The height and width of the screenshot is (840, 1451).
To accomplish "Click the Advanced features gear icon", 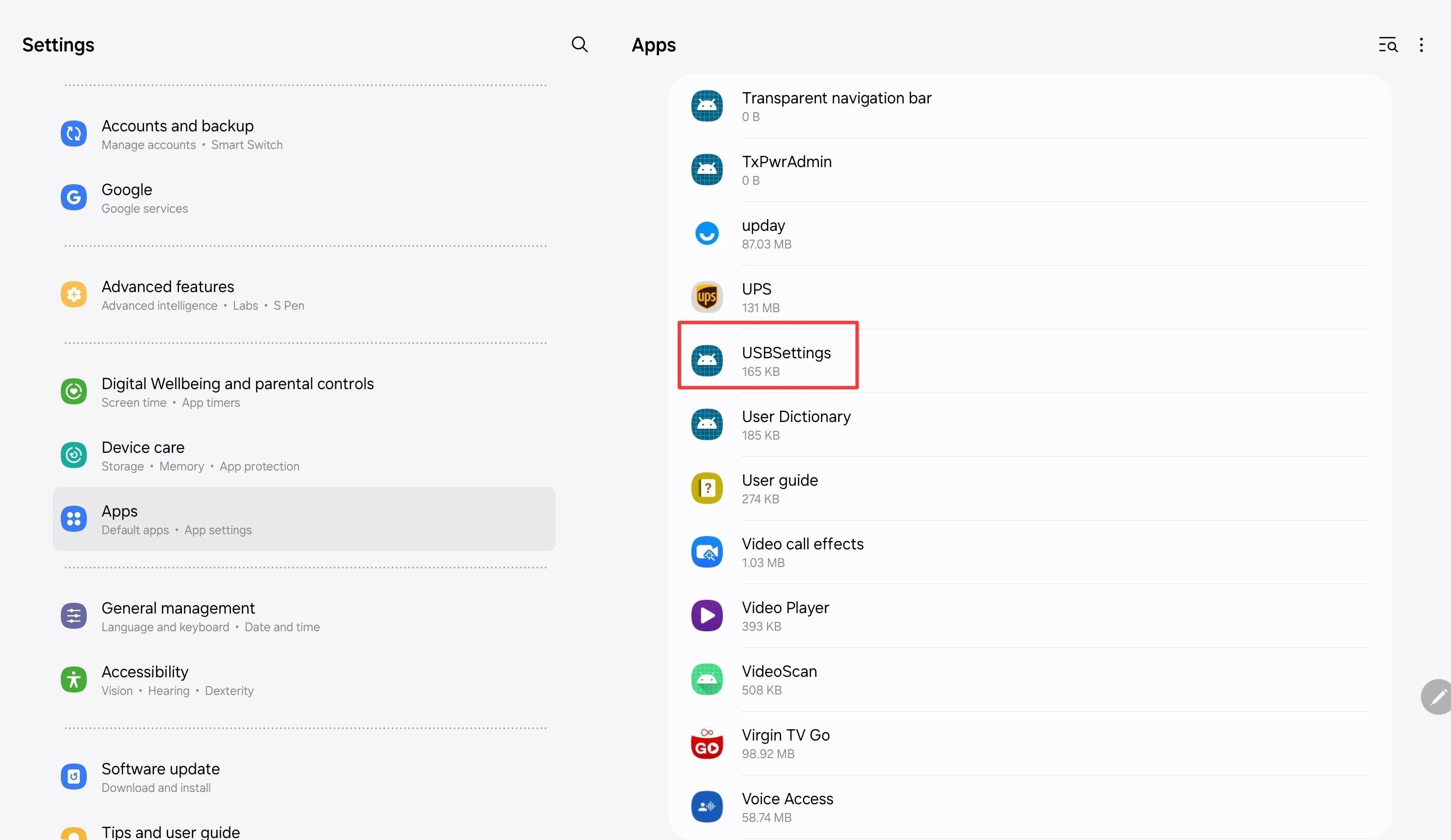I will click(x=73, y=294).
